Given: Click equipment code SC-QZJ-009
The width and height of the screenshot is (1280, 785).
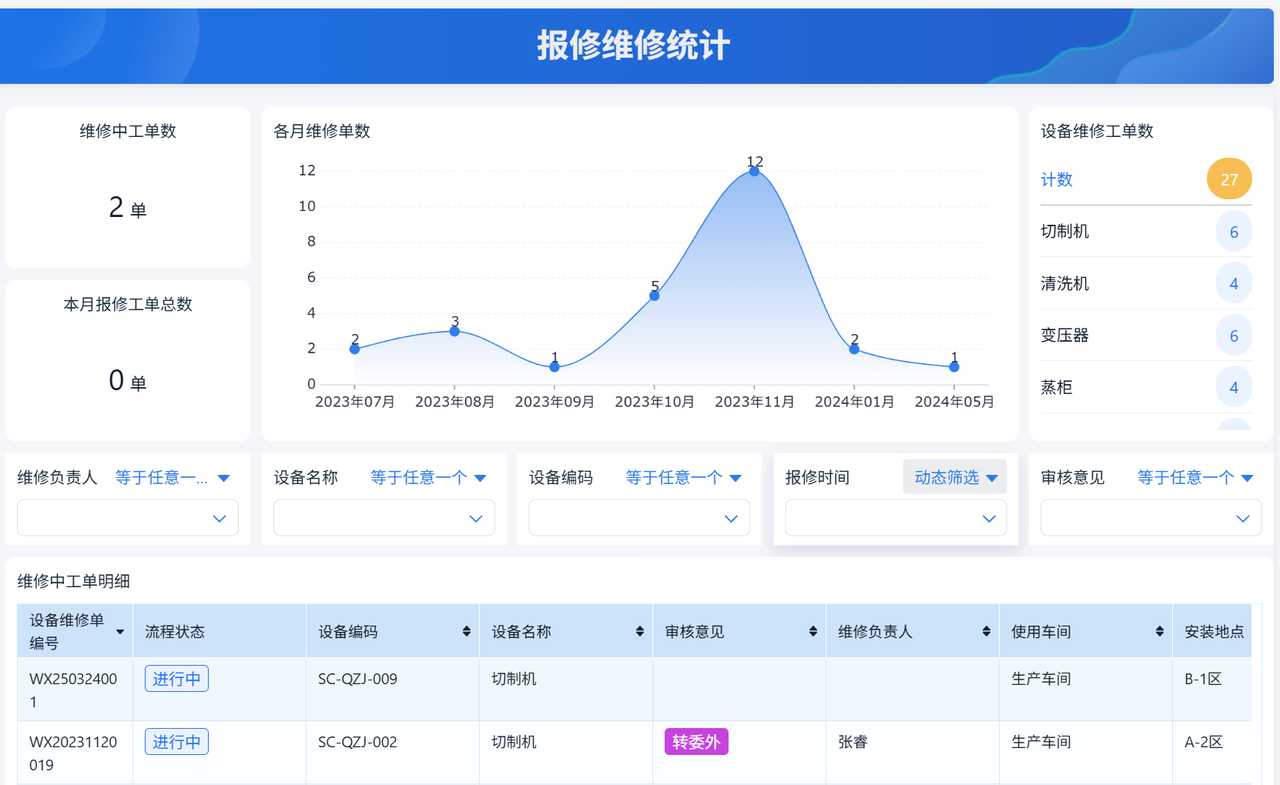Looking at the screenshot, I should pos(358,679).
